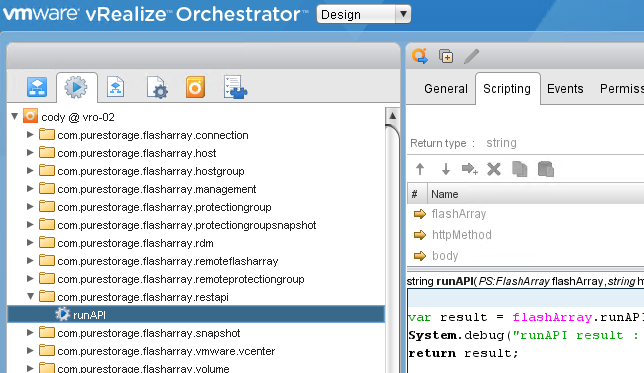Click the Duplicate Action icon

tap(446, 56)
